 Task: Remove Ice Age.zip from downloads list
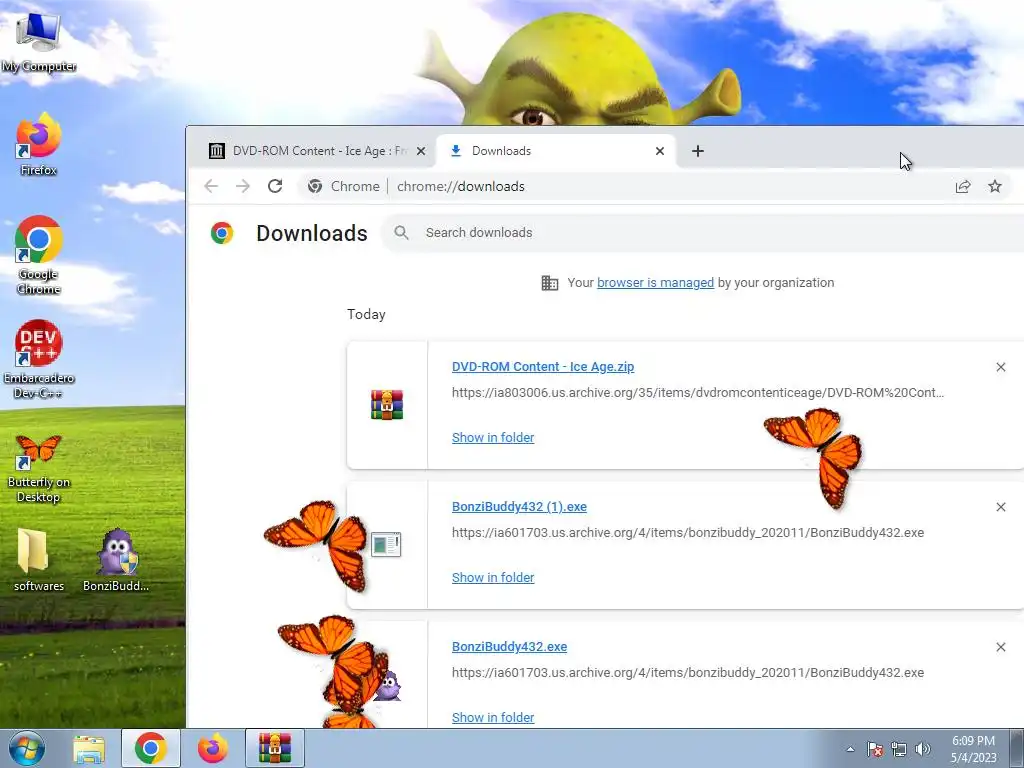tap(1000, 367)
